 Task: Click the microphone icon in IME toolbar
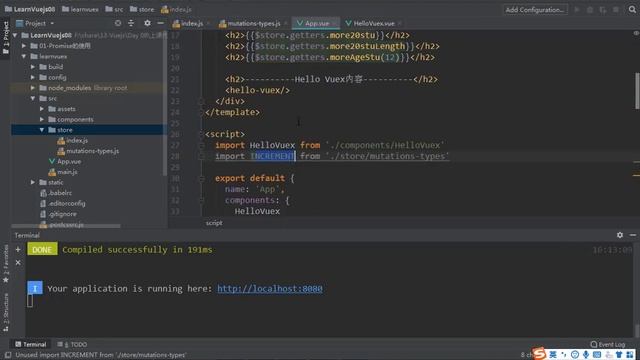click(x=586, y=355)
